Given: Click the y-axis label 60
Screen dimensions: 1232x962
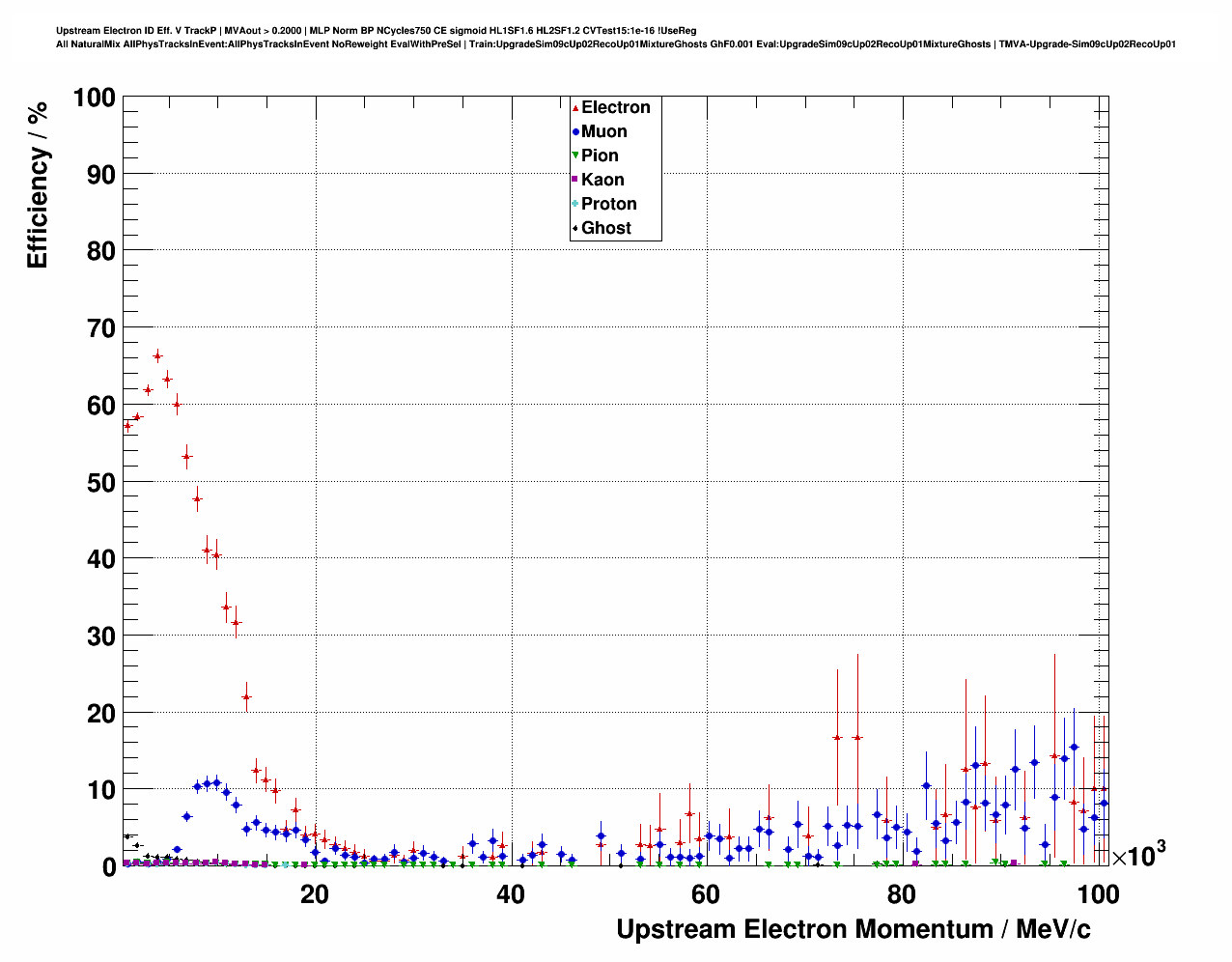Looking at the screenshot, I should pos(101,406).
